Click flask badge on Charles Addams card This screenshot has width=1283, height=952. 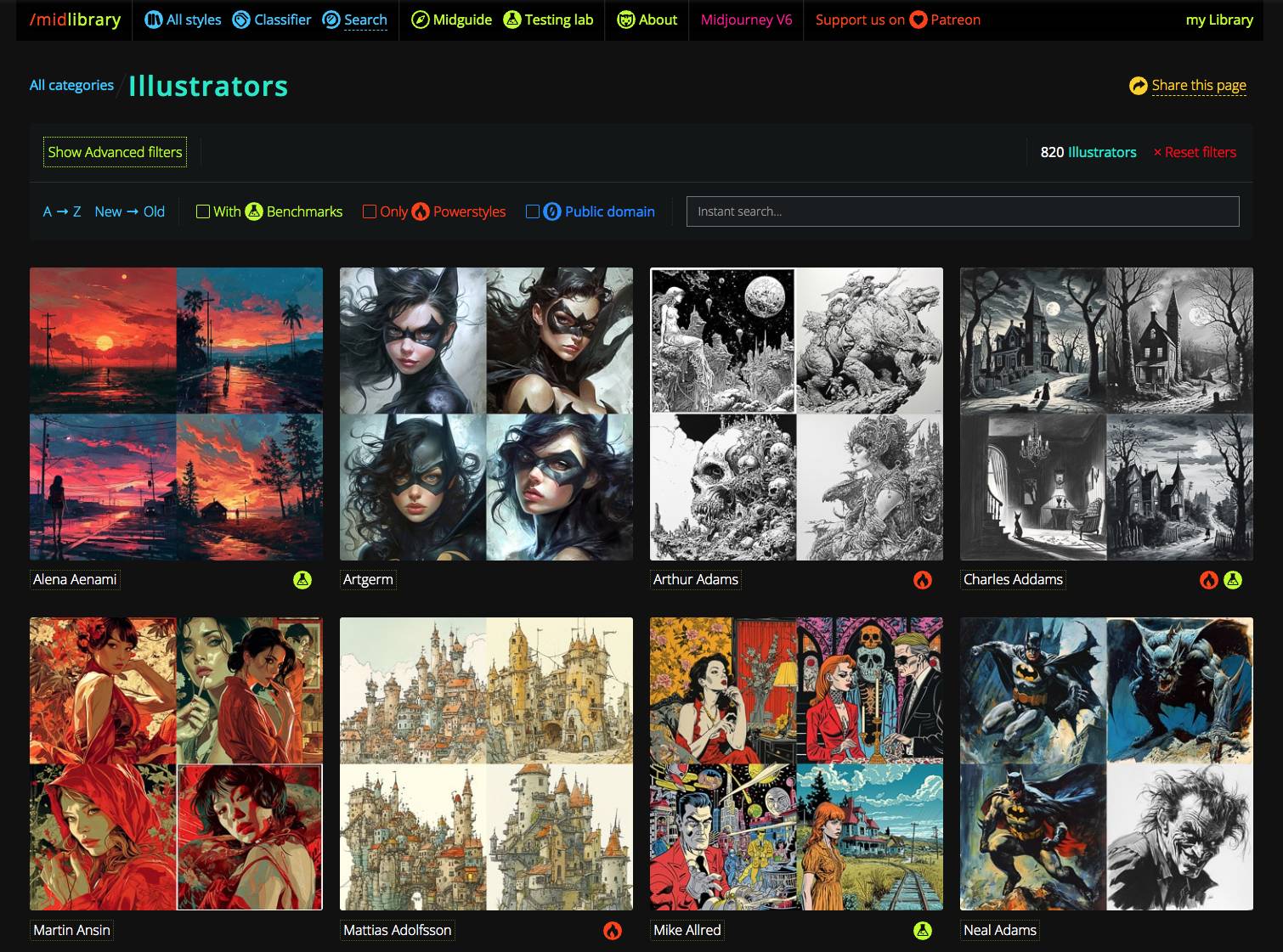tap(1233, 580)
